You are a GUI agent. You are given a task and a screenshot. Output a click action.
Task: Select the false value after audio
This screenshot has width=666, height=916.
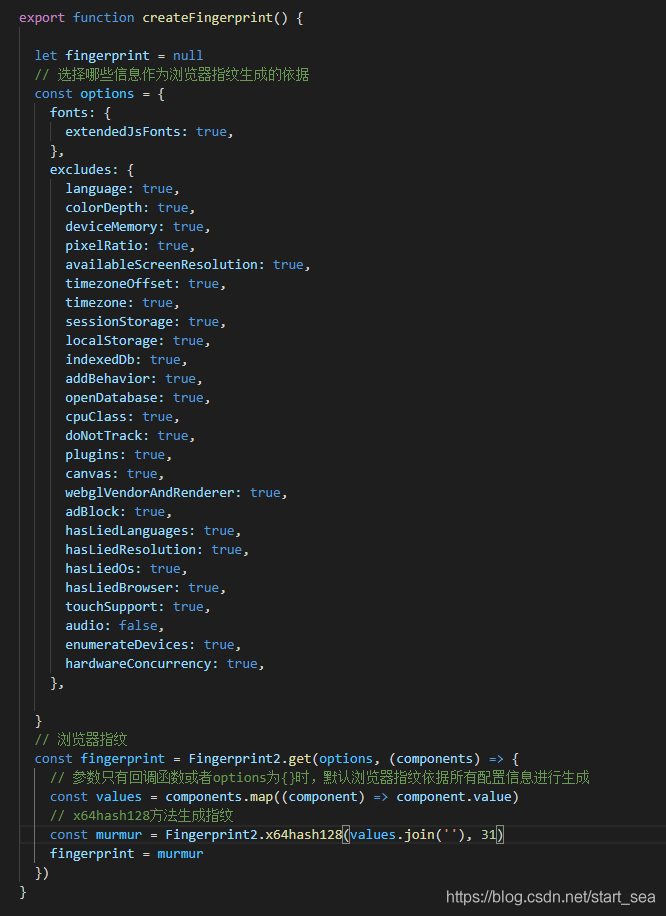tap(138, 625)
